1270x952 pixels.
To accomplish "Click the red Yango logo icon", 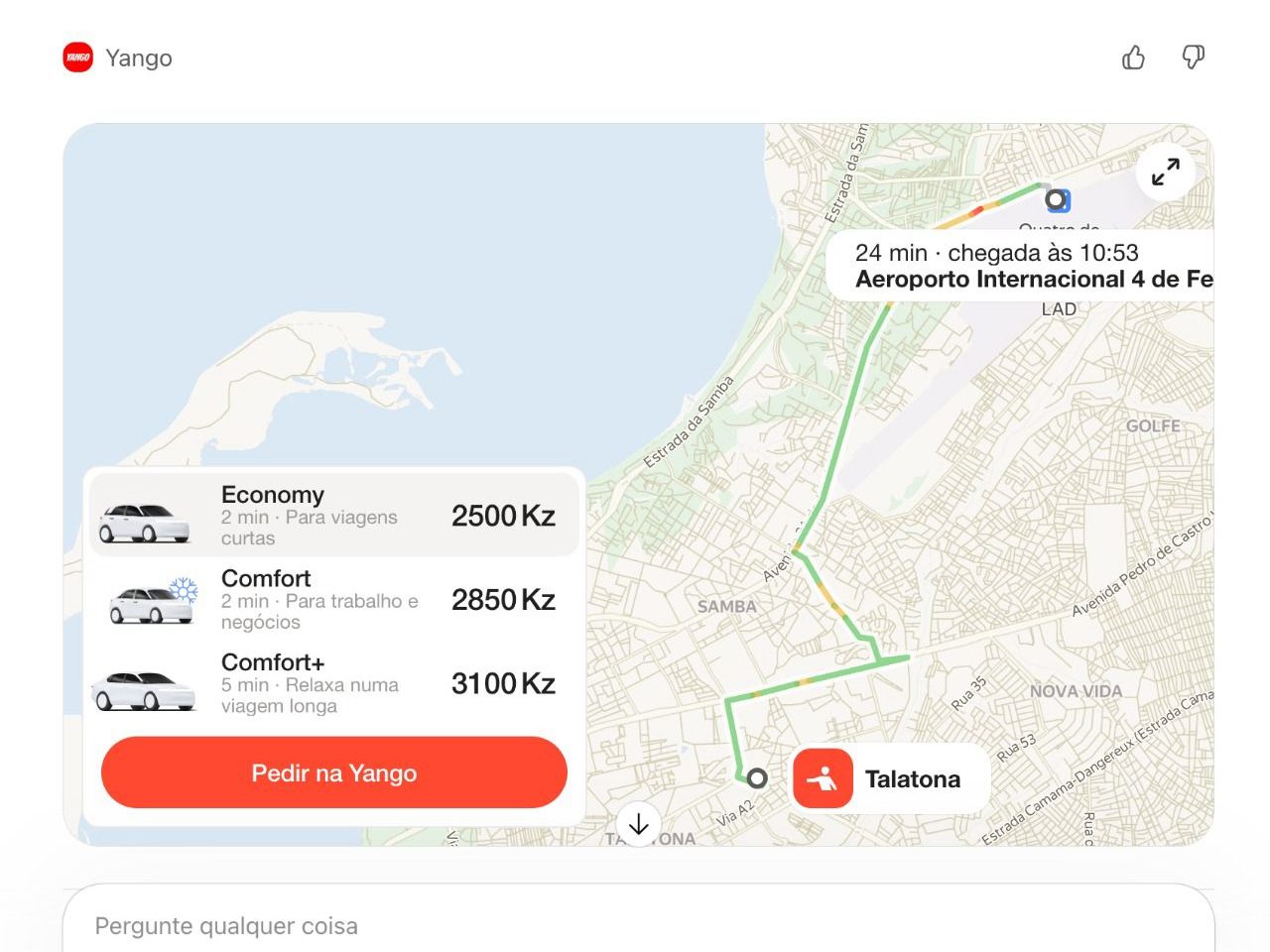I will tap(77, 58).
